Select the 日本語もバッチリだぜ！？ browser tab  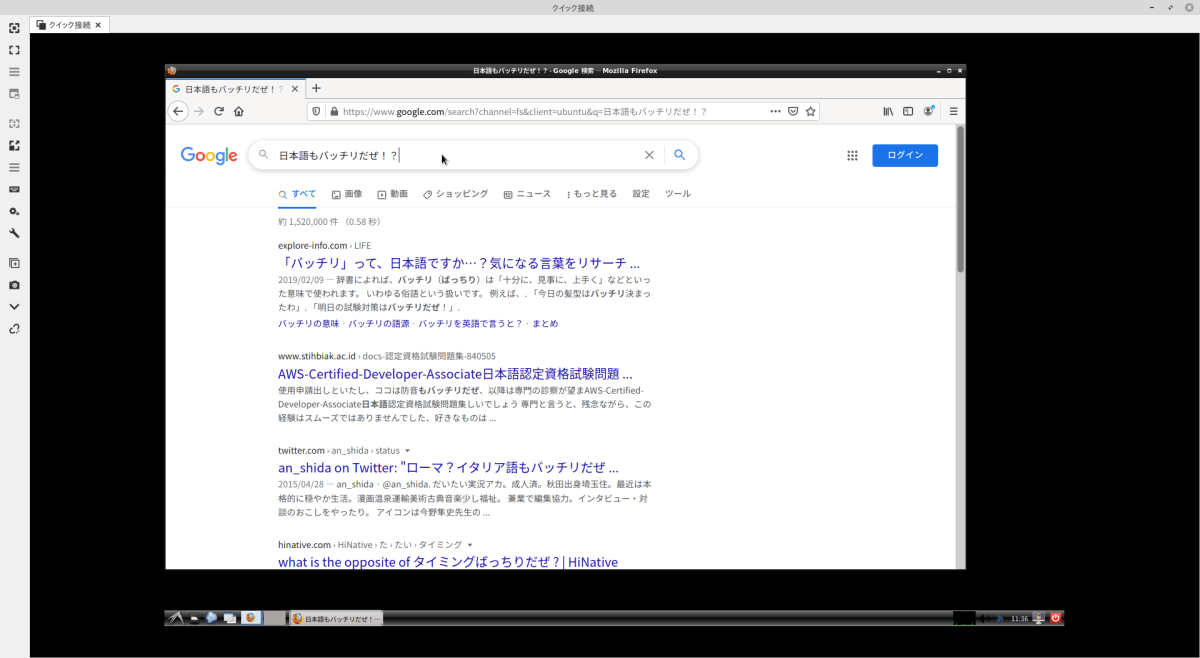coord(235,88)
